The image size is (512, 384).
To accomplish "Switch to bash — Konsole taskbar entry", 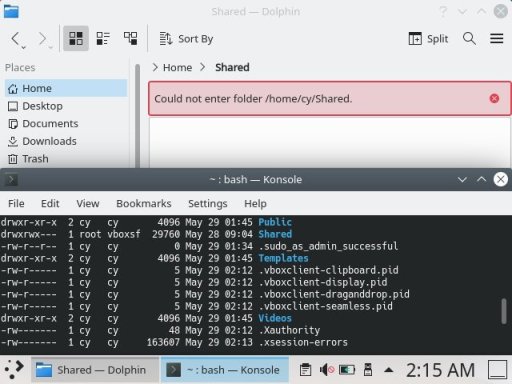I will pos(225,370).
